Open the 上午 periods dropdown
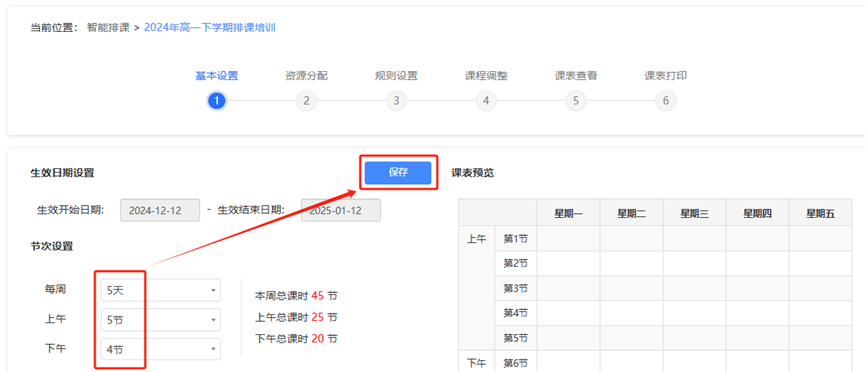Image resolution: width=865 pixels, height=372 pixels. click(x=161, y=320)
